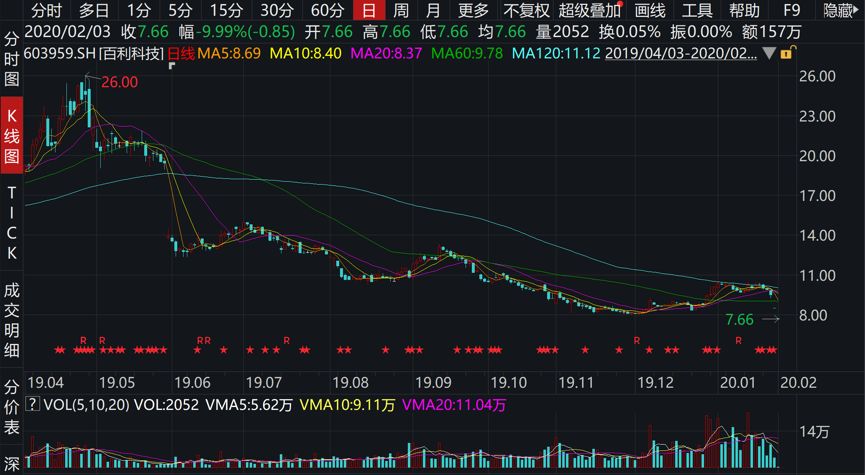This screenshot has height=475, width=865.
Task: Hide the indicators with 隐藏 button
Action: [842, 11]
